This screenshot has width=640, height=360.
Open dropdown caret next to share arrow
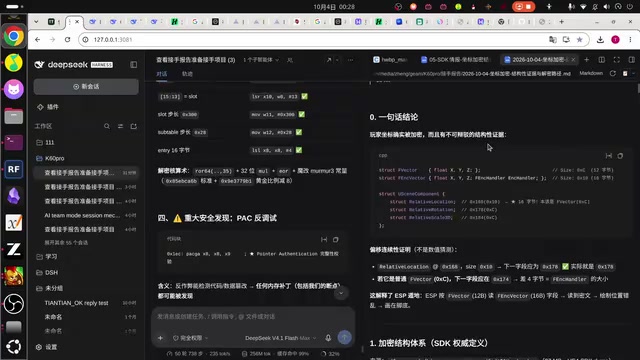(x=337, y=60)
